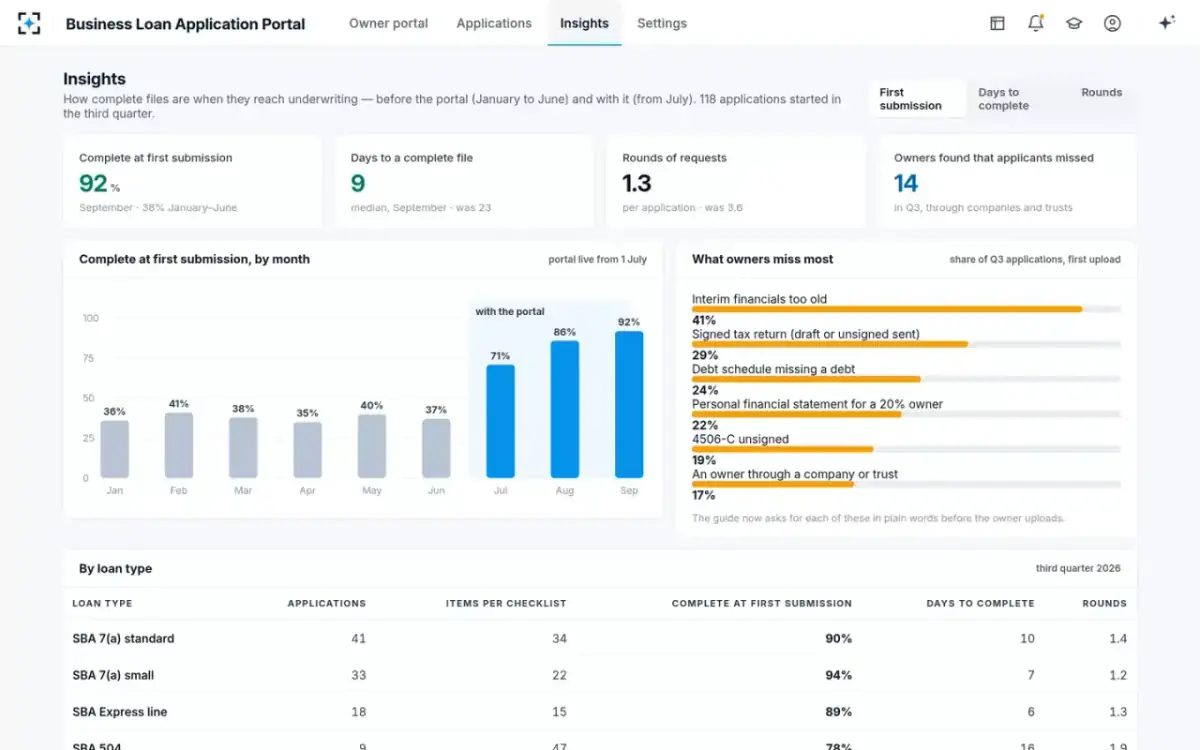Click 'share of Q3 applications, first upload' label
This screenshot has height=750, width=1200.
pyautogui.click(x=1035, y=259)
